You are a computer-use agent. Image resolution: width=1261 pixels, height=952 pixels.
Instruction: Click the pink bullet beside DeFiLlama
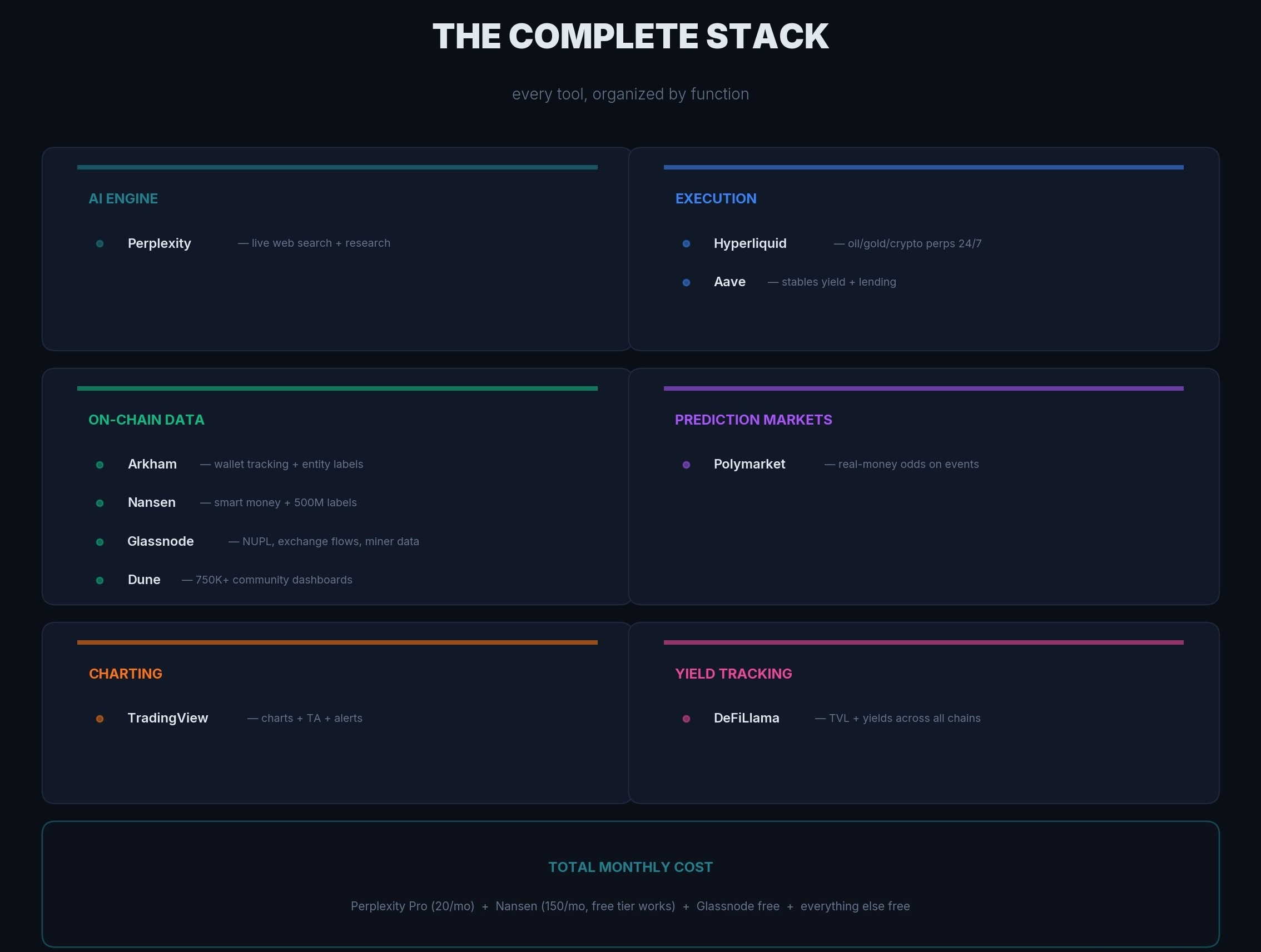[x=686, y=719]
